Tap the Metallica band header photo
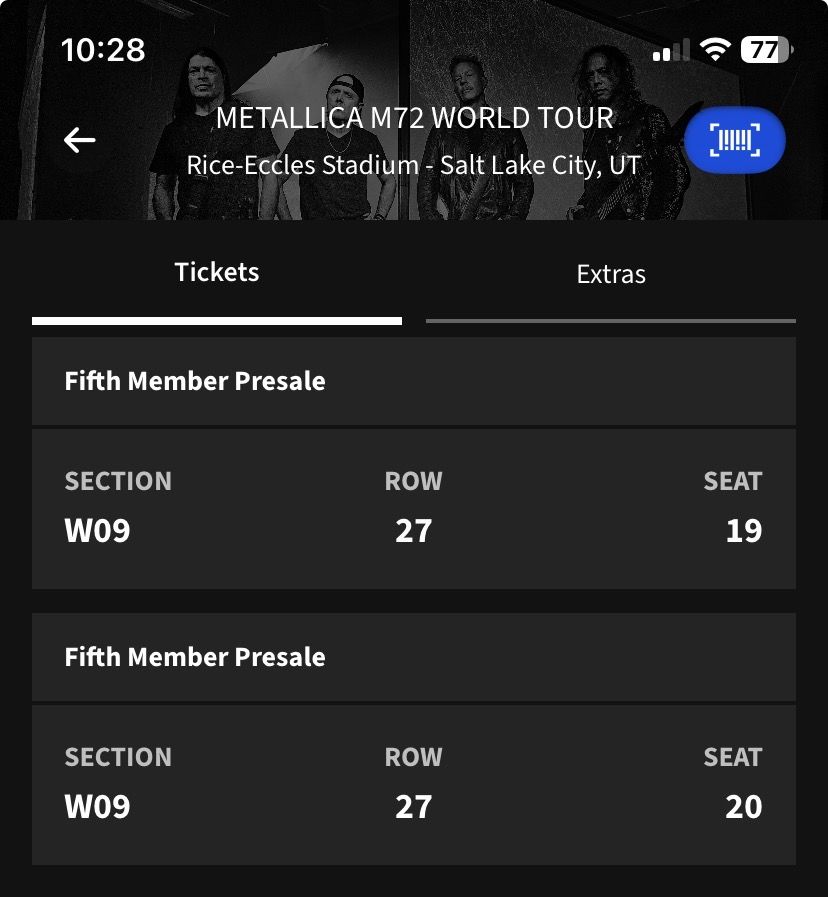This screenshot has width=828, height=897. point(414,110)
